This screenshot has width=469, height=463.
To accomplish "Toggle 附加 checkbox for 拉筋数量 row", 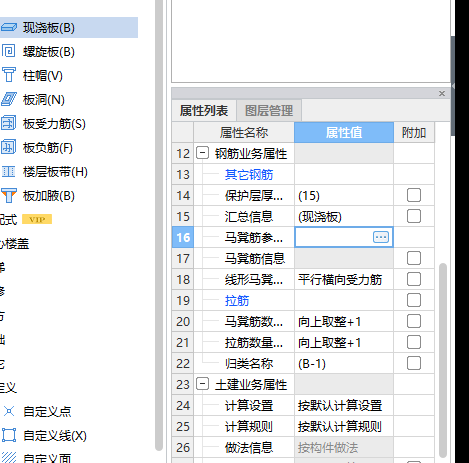I will point(414,342).
